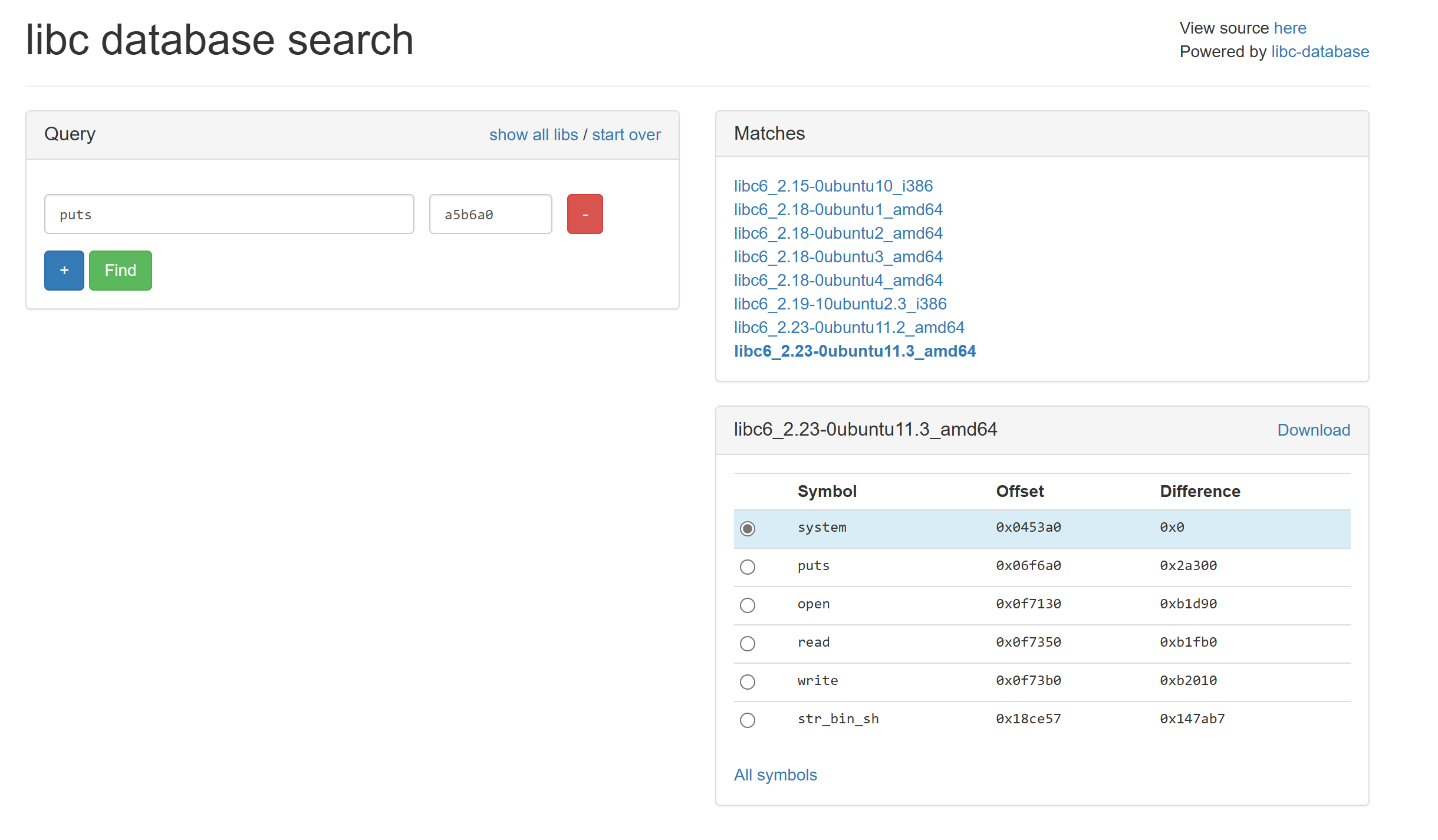Select the write radio button
This screenshot has height=840, width=1438.
coord(748,681)
